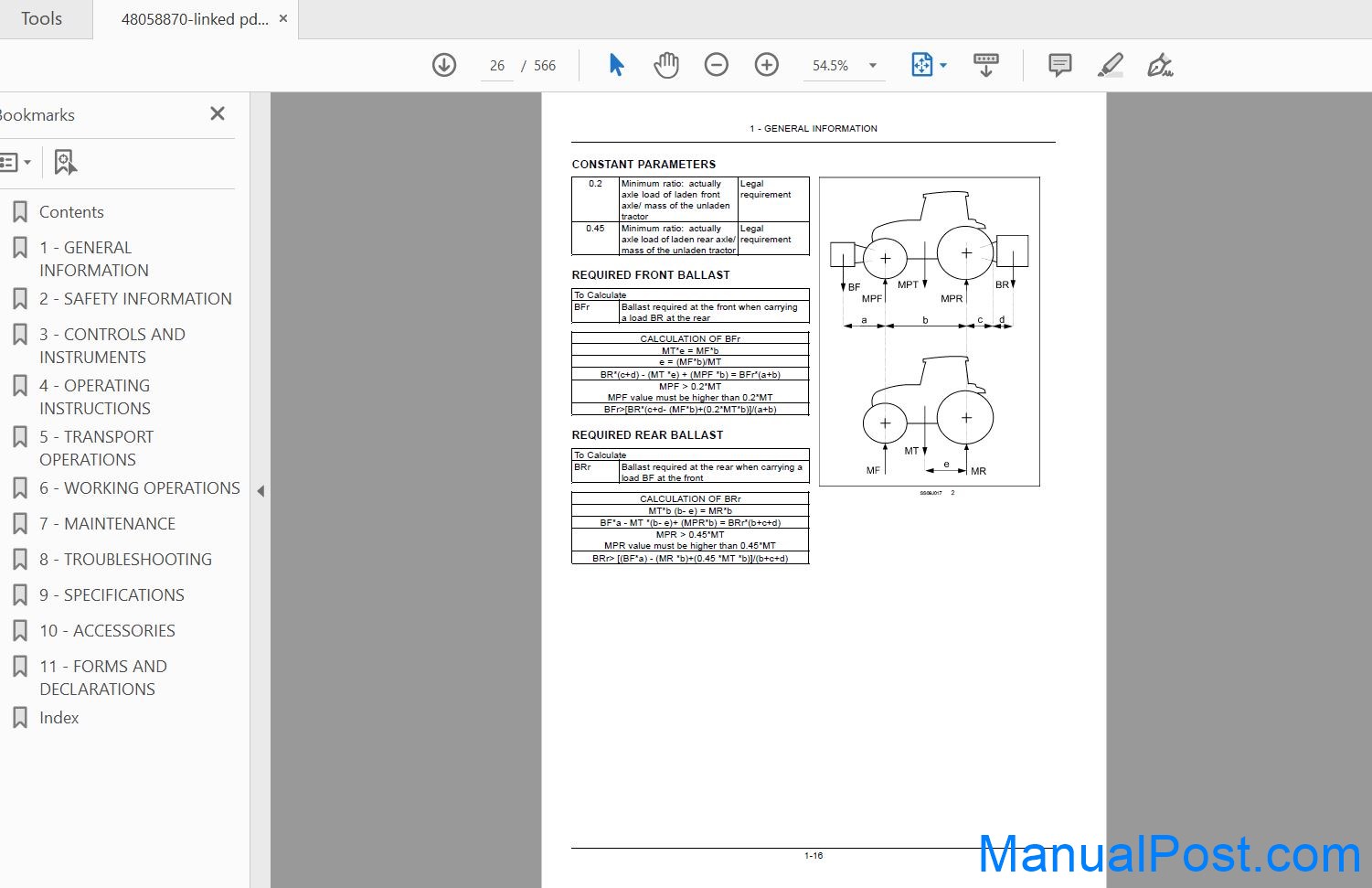Select the arrow selection tool
Image resolution: width=1372 pixels, height=888 pixels.
(x=616, y=65)
